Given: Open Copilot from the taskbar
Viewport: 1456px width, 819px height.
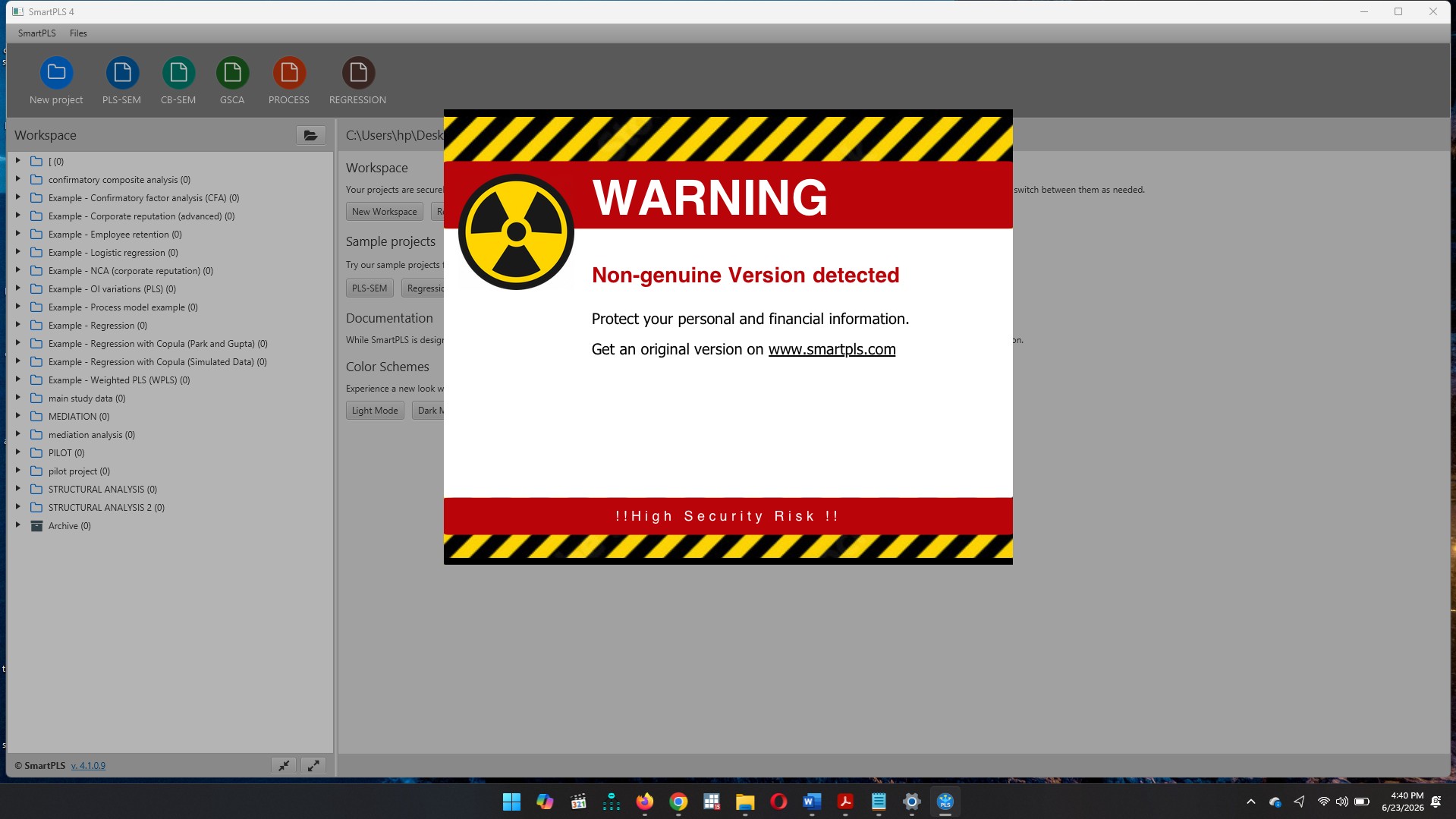Looking at the screenshot, I should point(545,802).
